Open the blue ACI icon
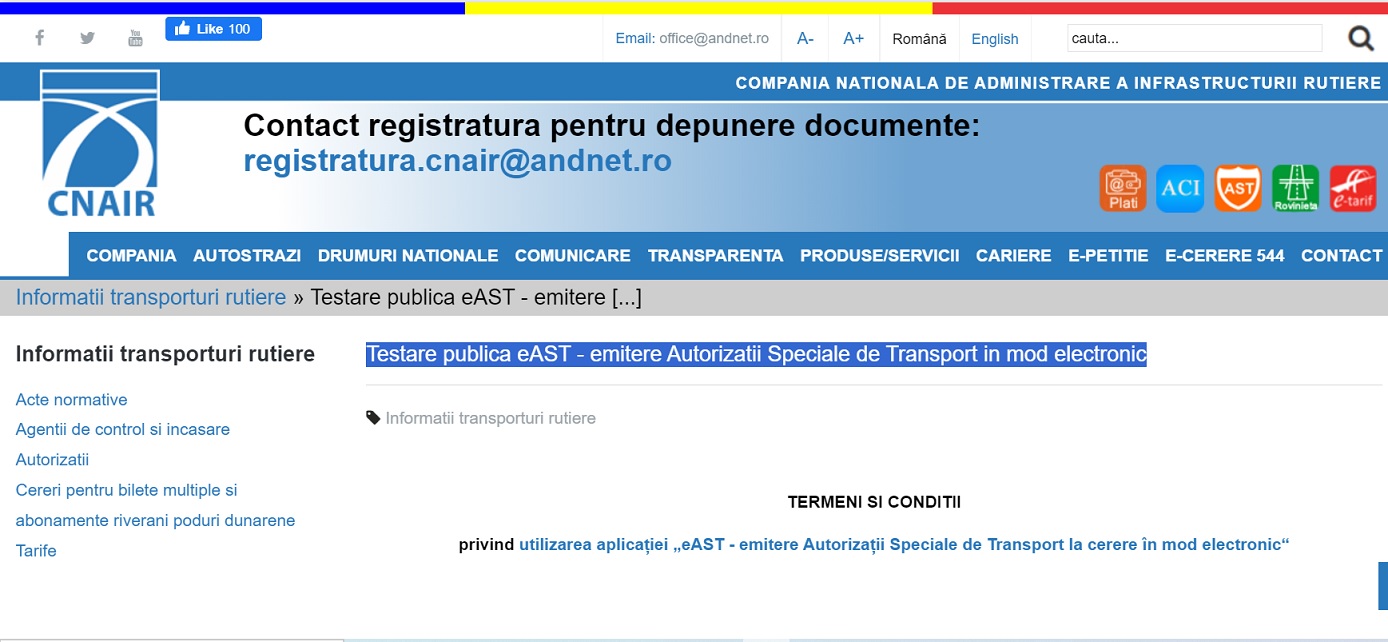The height and width of the screenshot is (642, 1388). [x=1180, y=189]
